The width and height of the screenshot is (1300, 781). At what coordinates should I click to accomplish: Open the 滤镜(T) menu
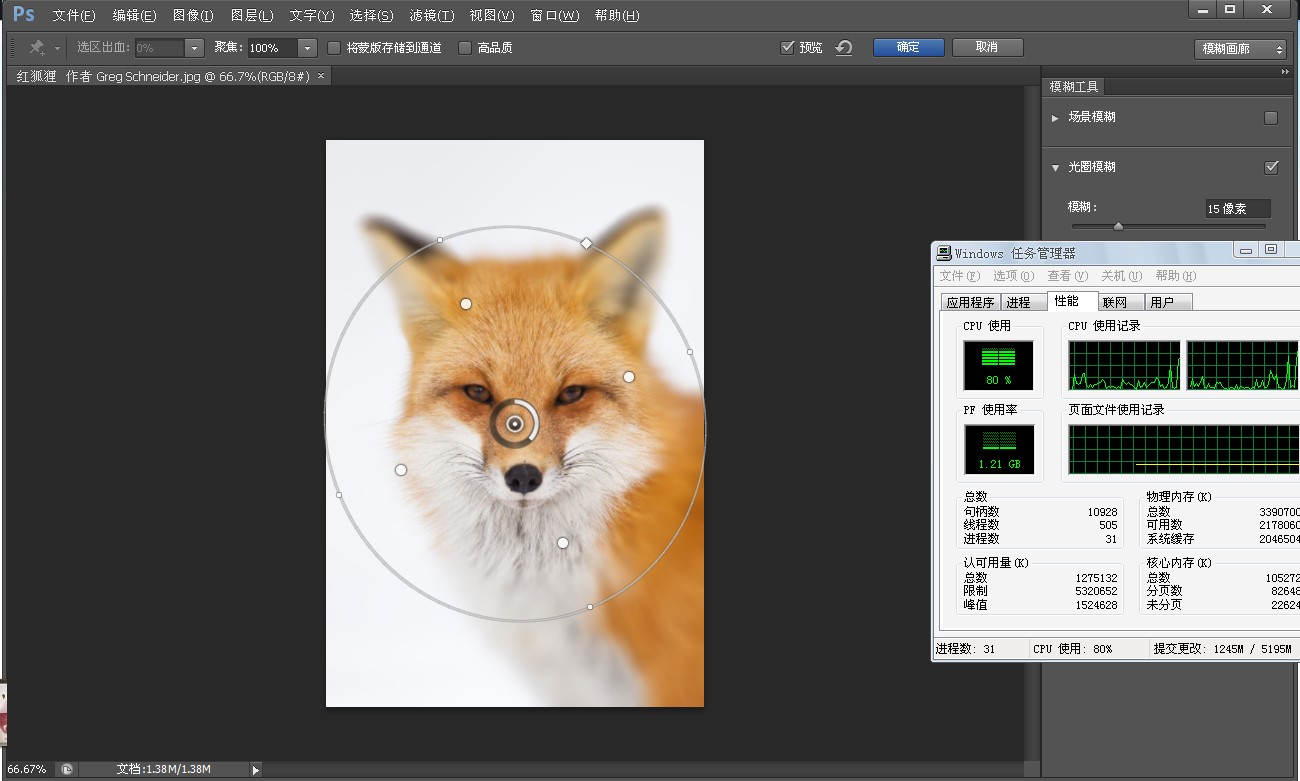coord(432,16)
